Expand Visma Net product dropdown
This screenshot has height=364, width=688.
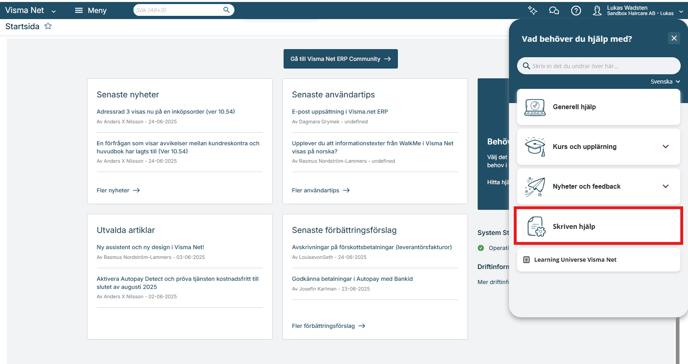pyautogui.click(x=54, y=11)
